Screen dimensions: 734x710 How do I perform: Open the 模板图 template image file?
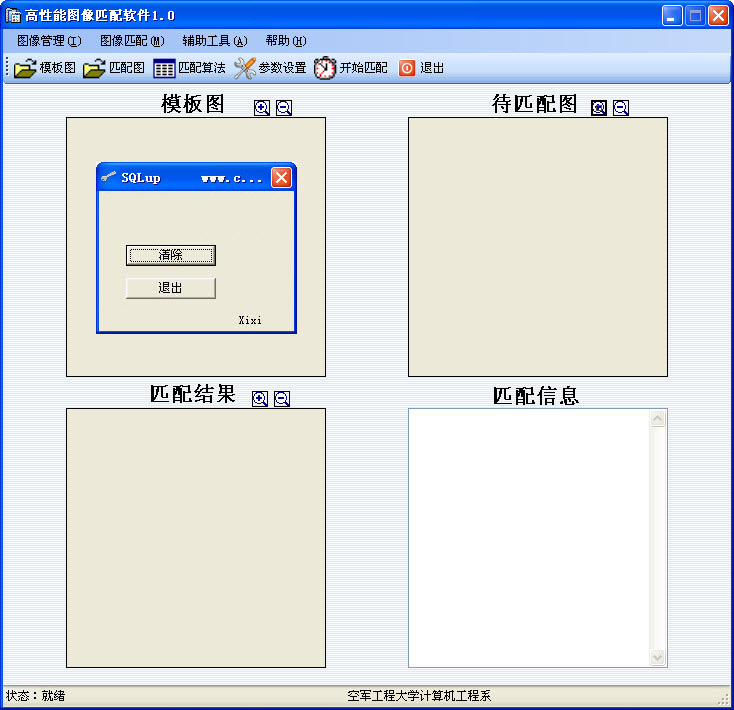[45, 68]
